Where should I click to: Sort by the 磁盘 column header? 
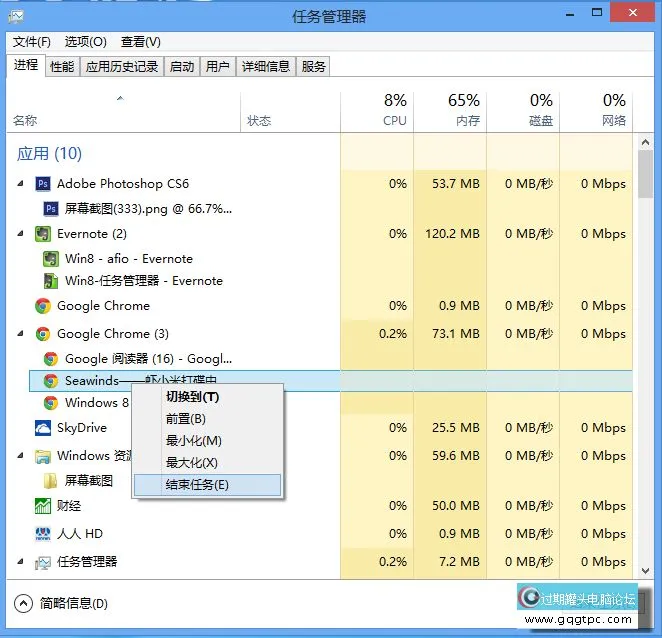click(523, 112)
